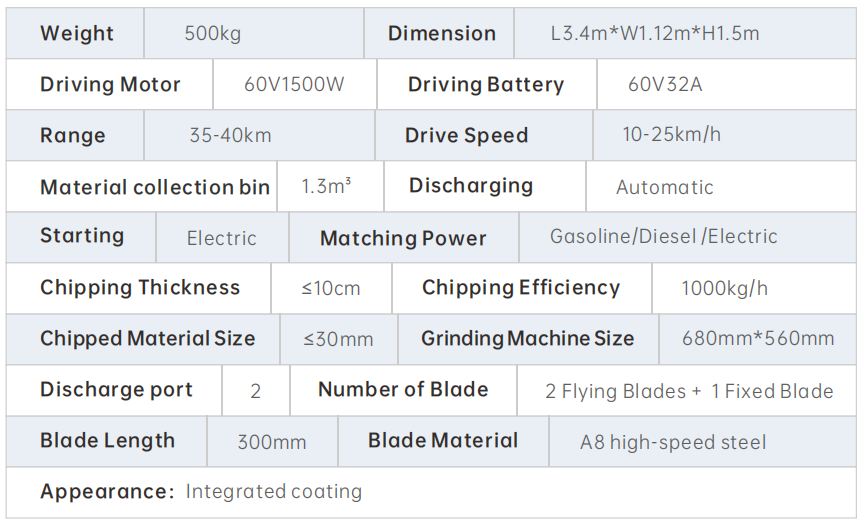863x526 pixels.
Task: Click the Number of Blade label
Action: pos(403,390)
